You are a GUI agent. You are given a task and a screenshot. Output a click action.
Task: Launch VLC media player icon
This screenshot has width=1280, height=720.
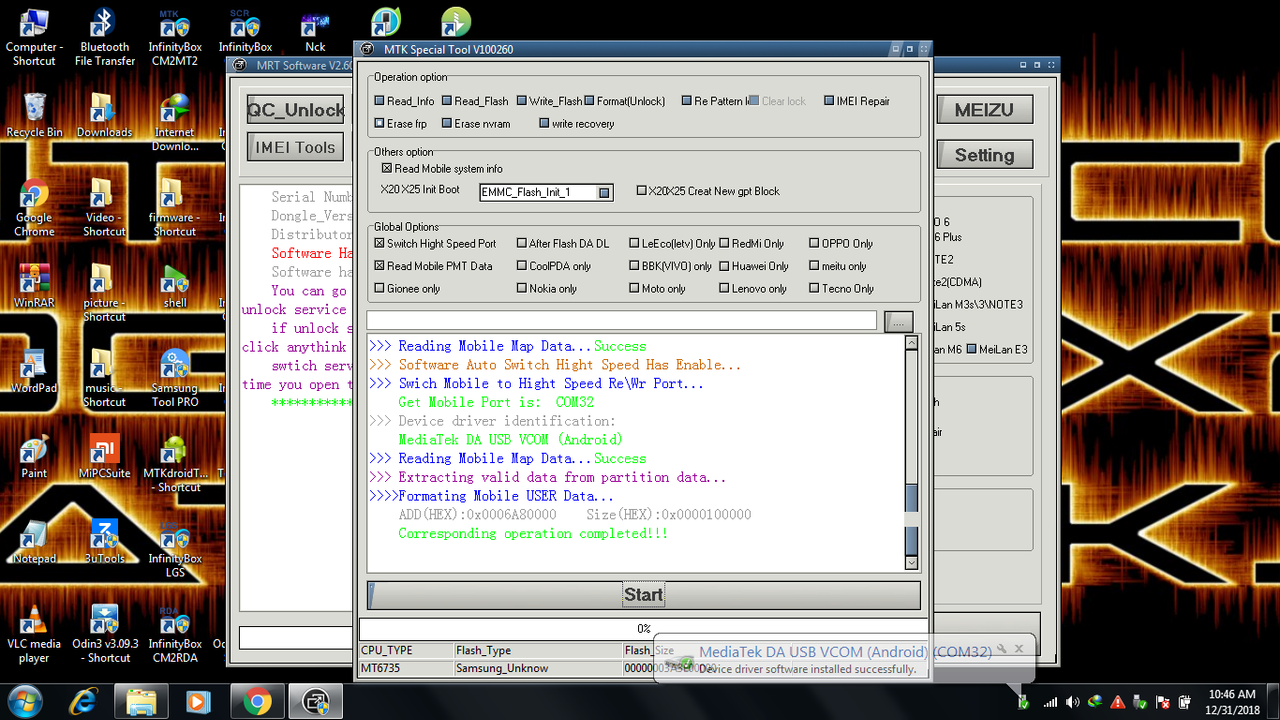click(34, 634)
